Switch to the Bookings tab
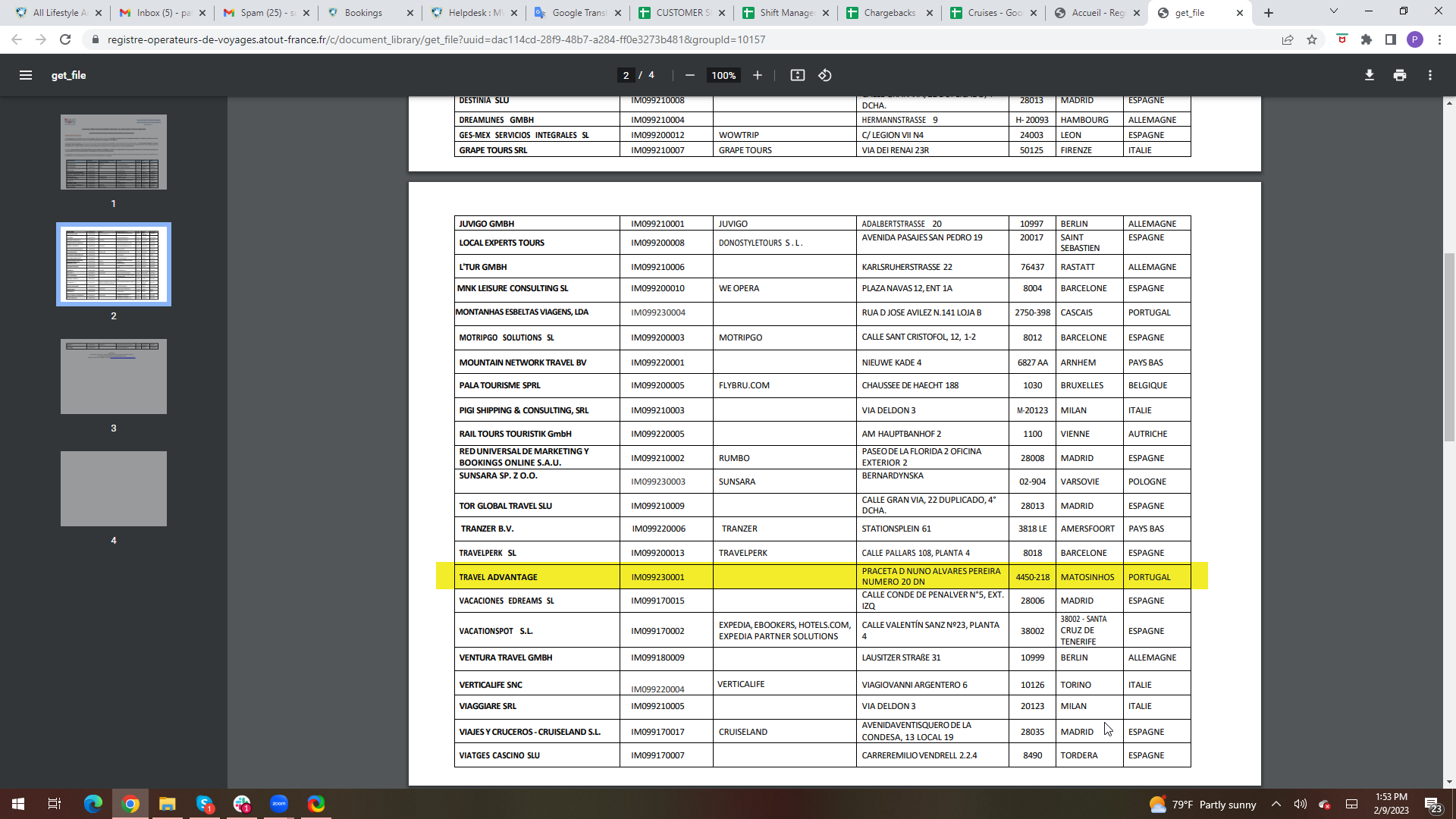This screenshot has width=1456, height=819. 363,13
